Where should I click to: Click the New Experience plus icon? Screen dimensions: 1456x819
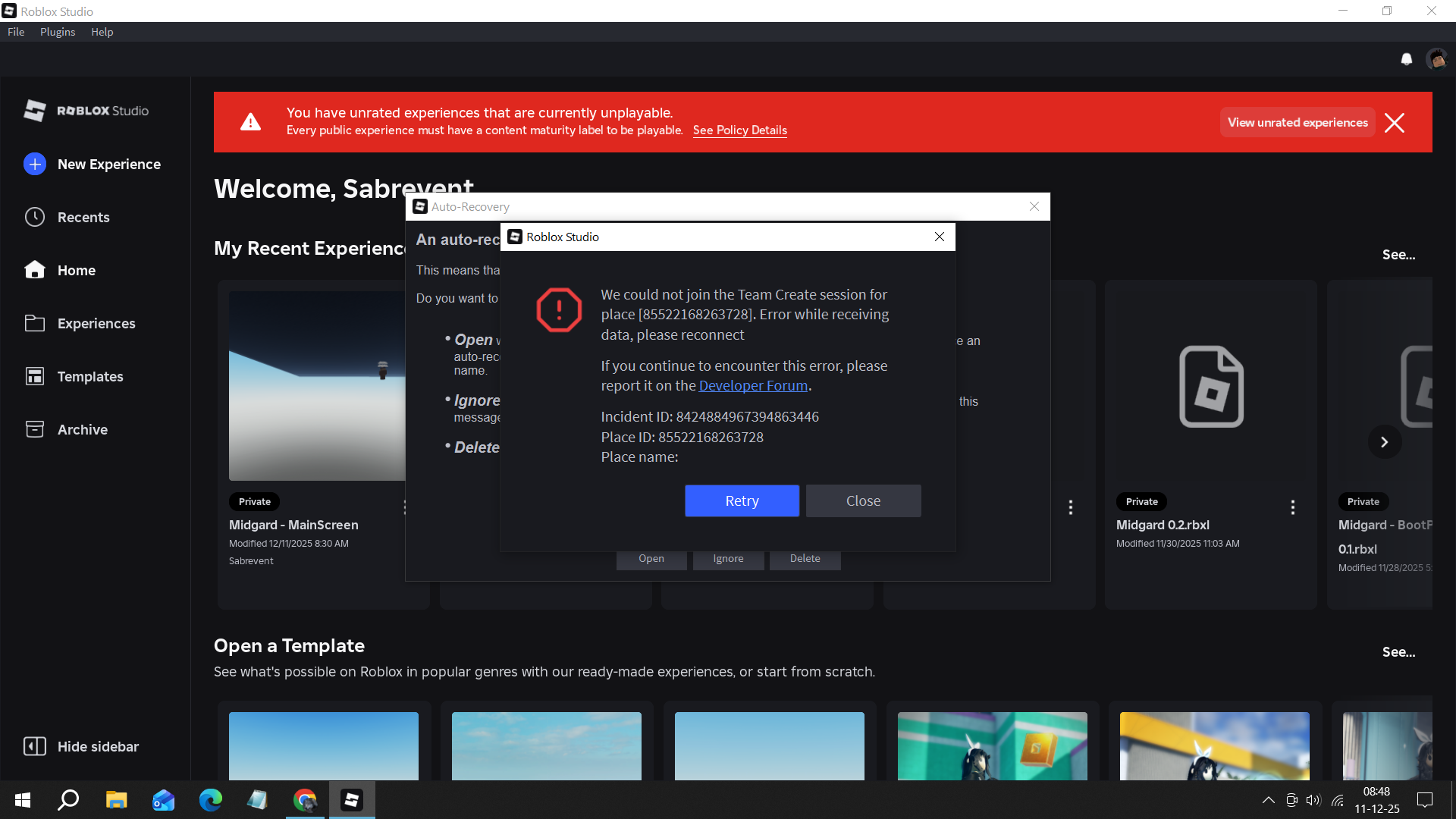[34, 164]
